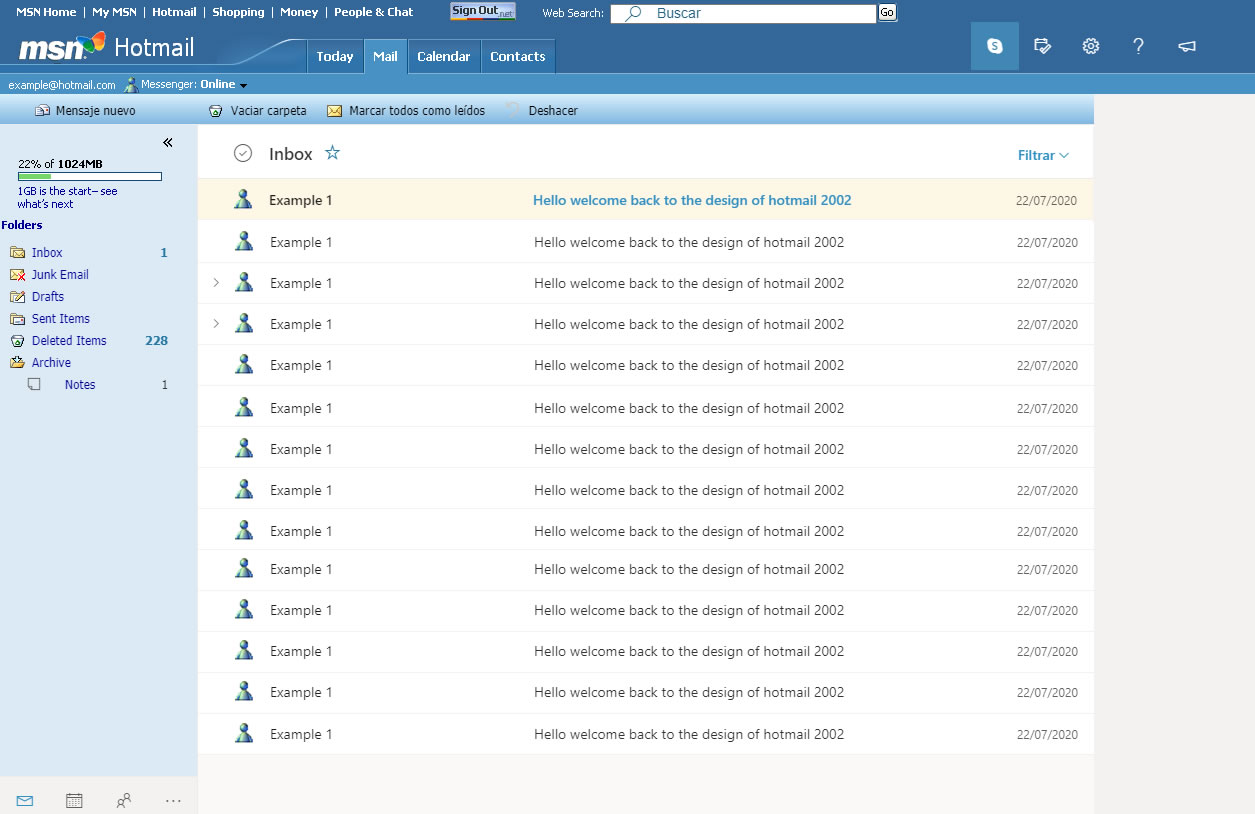The height and width of the screenshot is (814, 1255).
Task: Collapse the left folders pane with the chevron
Action: [168, 142]
